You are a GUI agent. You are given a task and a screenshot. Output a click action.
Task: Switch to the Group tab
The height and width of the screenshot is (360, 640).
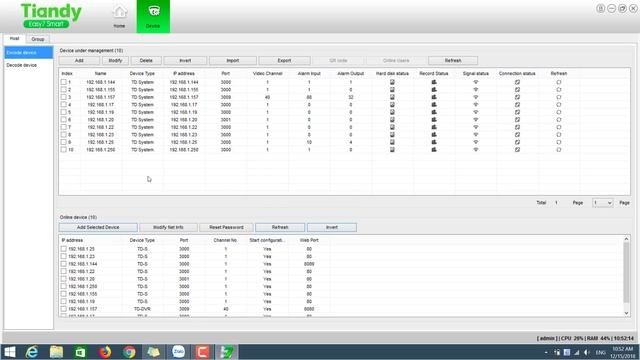click(x=38, y=39)
